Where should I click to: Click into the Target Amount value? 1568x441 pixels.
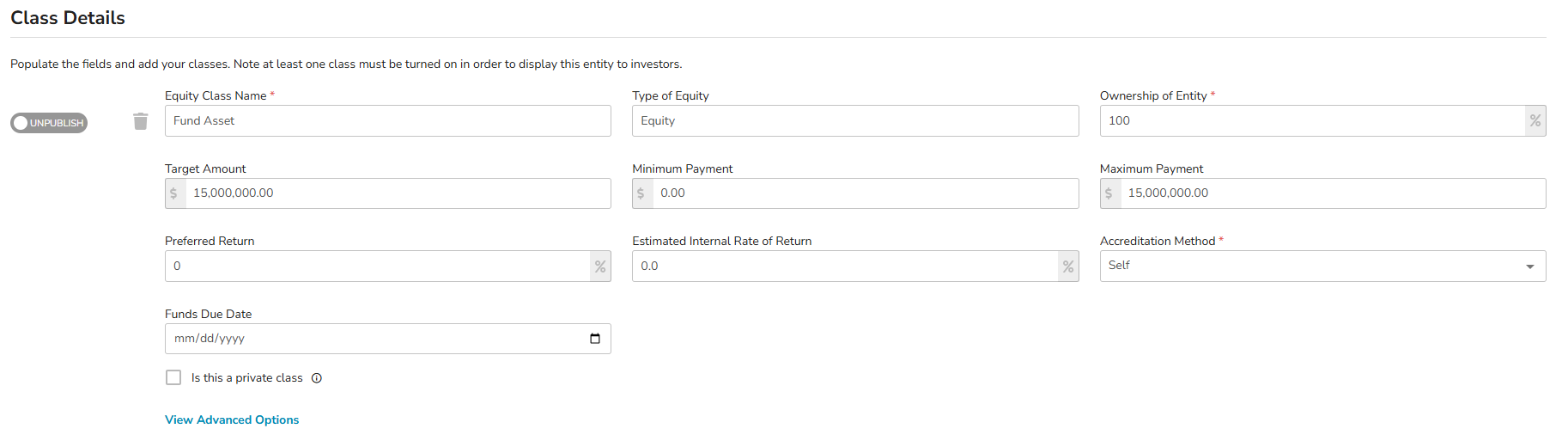(398, 193)
